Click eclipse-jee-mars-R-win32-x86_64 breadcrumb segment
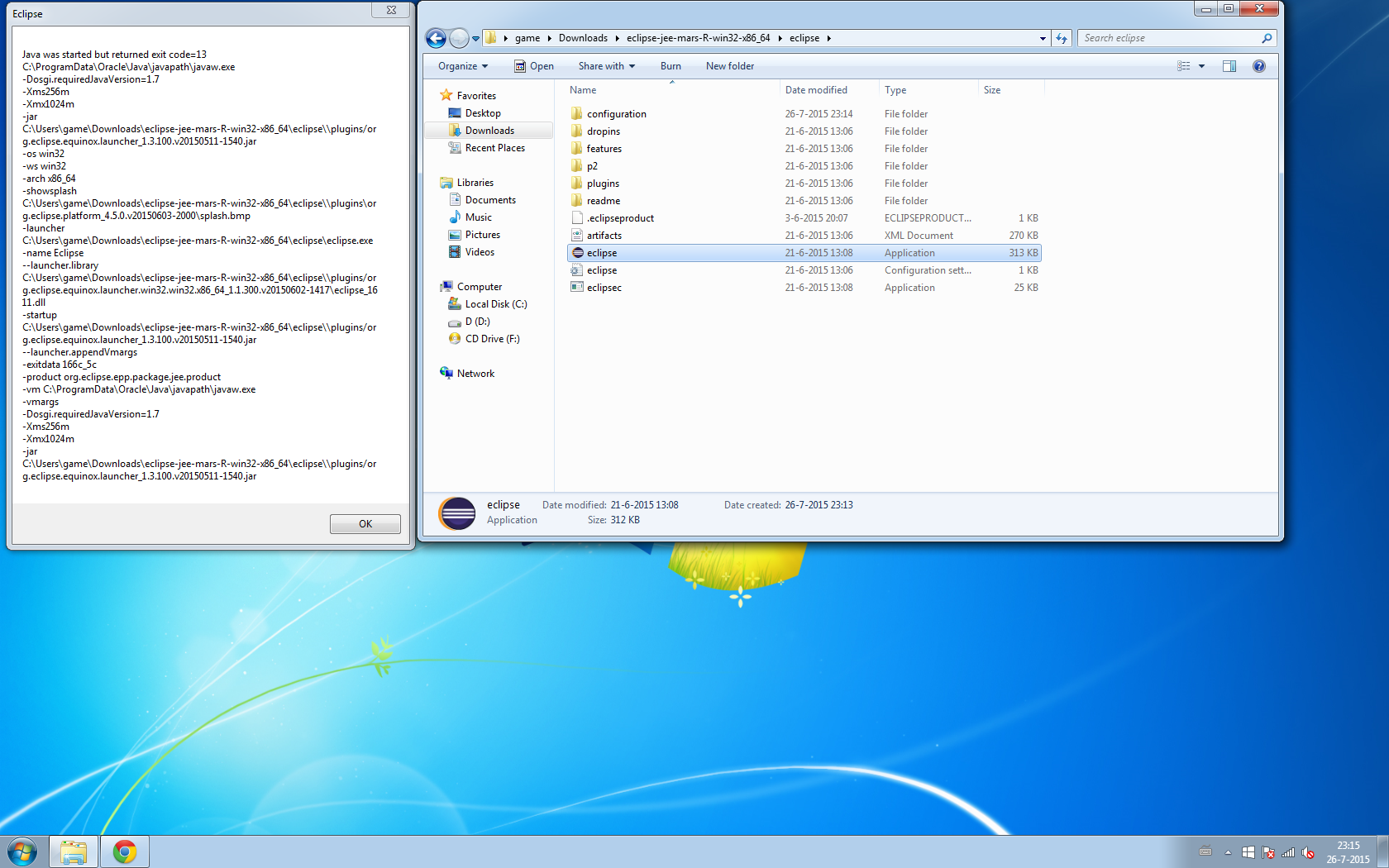 point(698,38)
